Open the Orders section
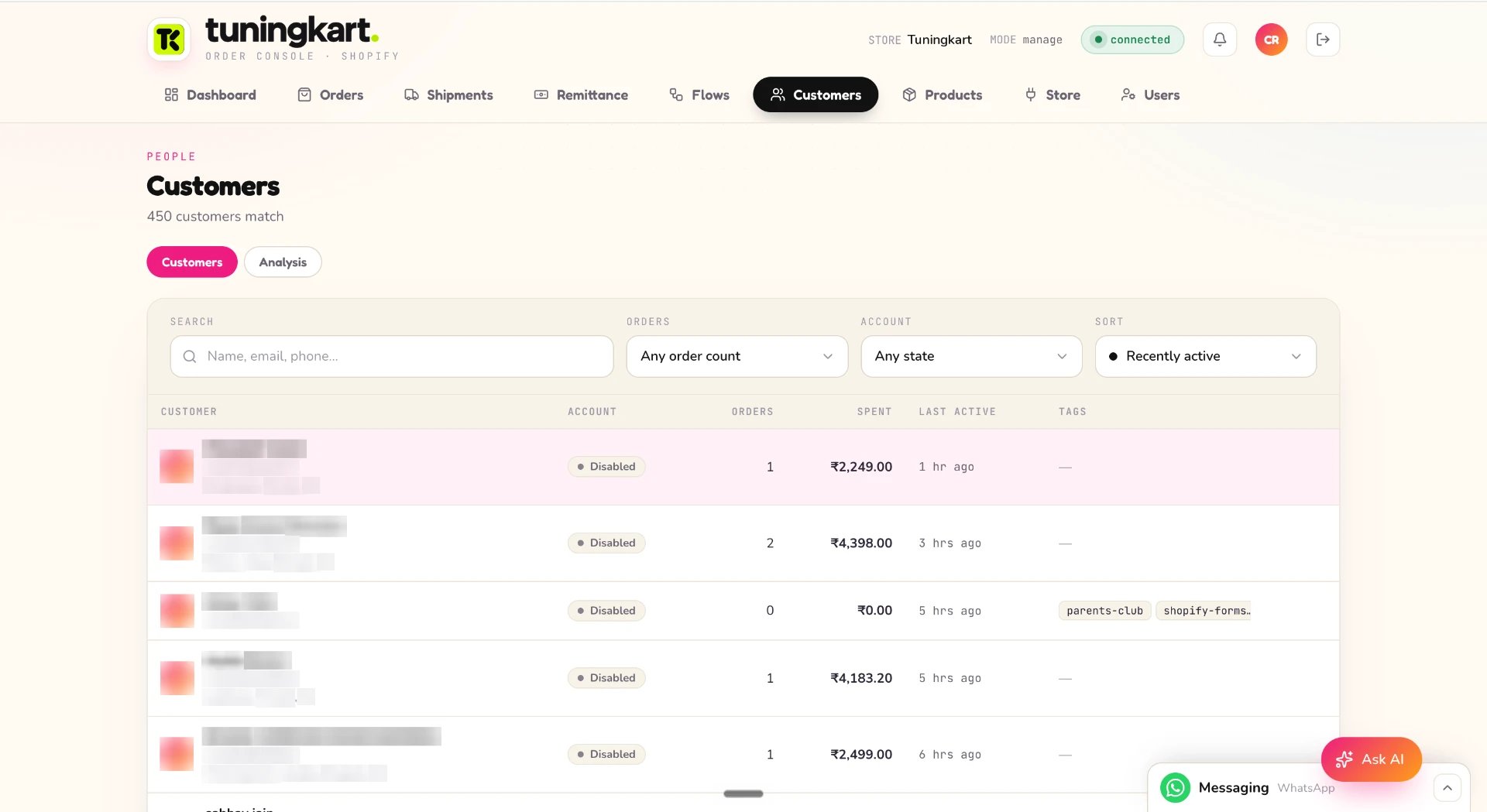 (331, 94)
